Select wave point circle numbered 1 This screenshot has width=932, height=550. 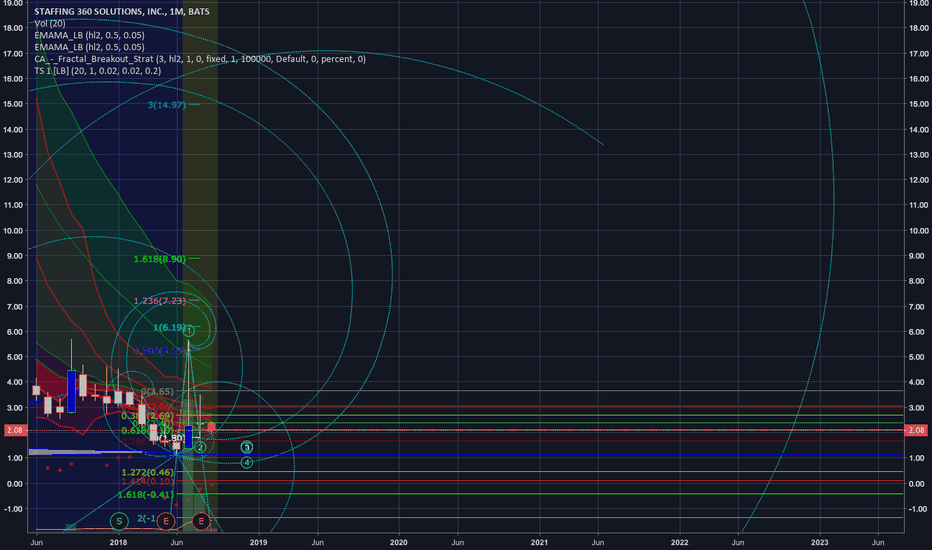pos(188,331)
